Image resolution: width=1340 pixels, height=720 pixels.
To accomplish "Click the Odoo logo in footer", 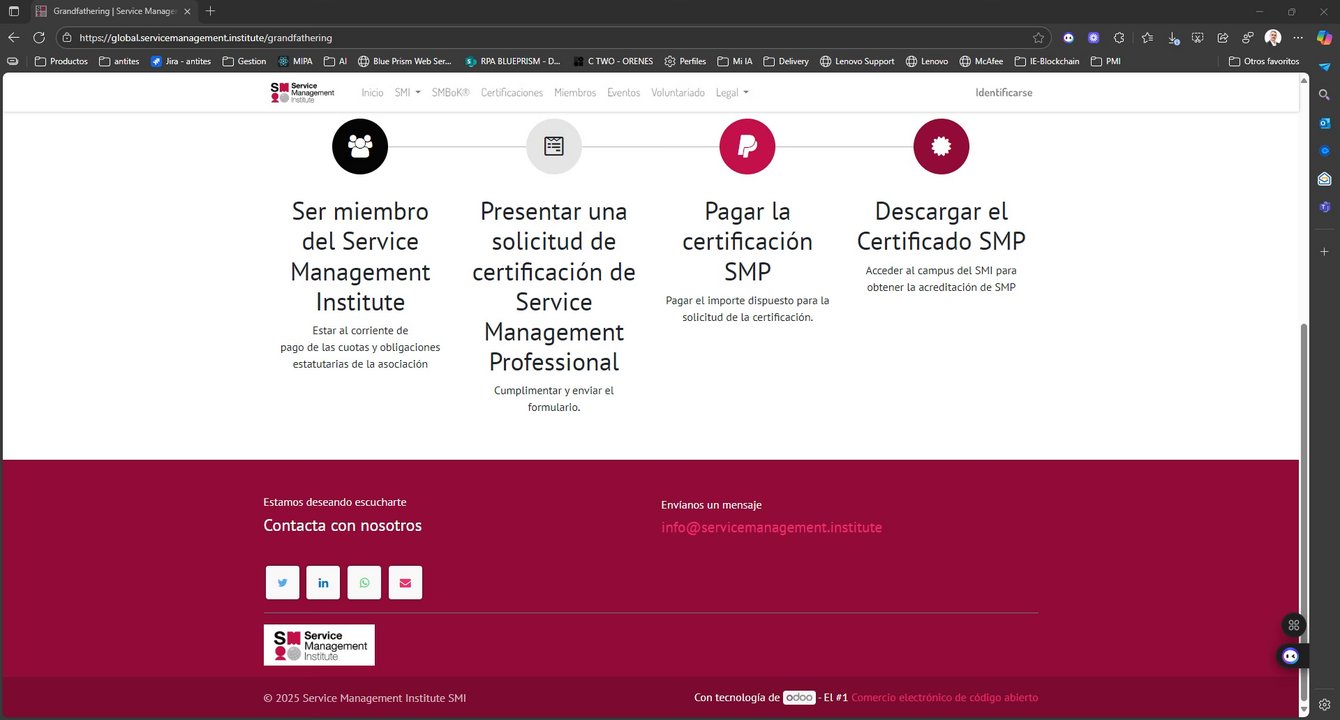I will click(x=799, y=697).
